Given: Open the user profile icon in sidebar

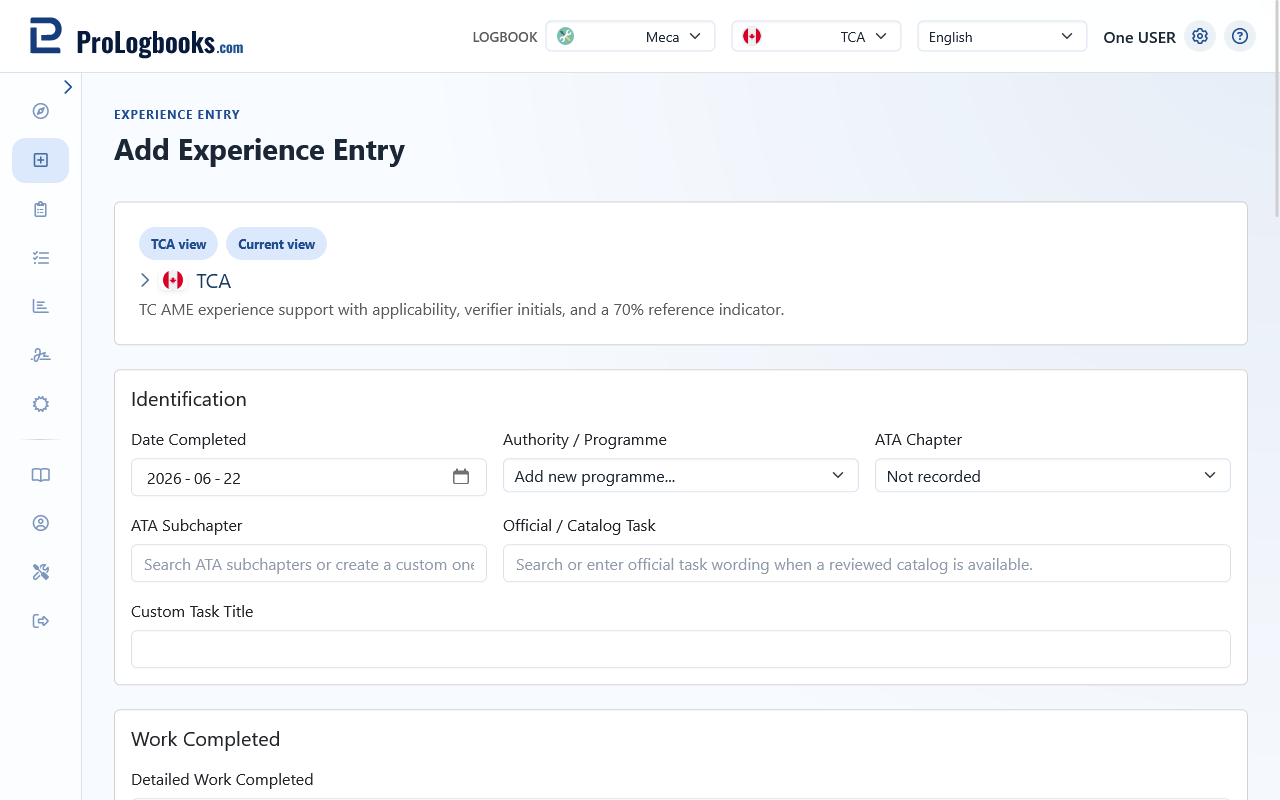Looking at the screenshot, I should (41, 523).
